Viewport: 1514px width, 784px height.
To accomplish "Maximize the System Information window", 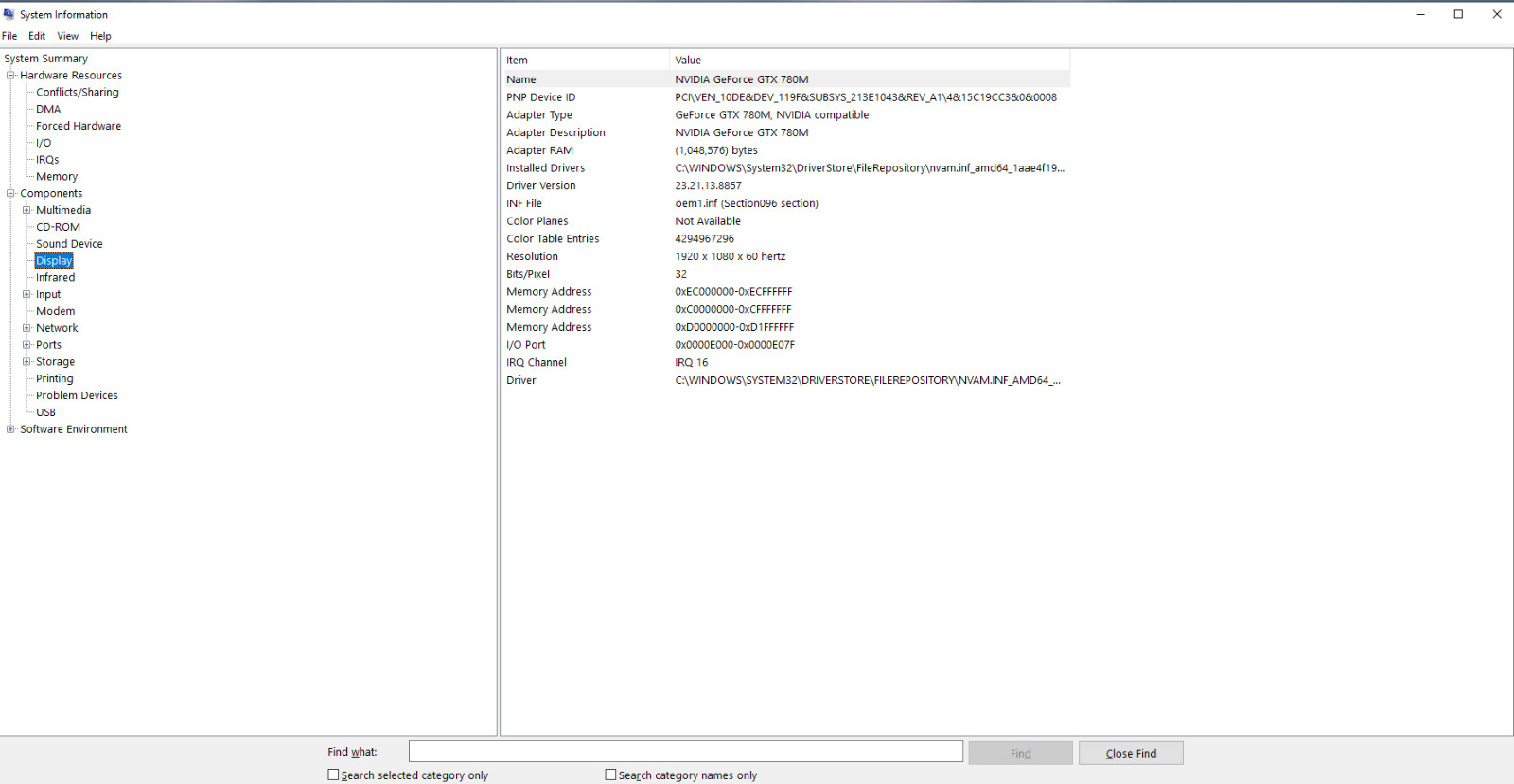I will pos(1458,14).
